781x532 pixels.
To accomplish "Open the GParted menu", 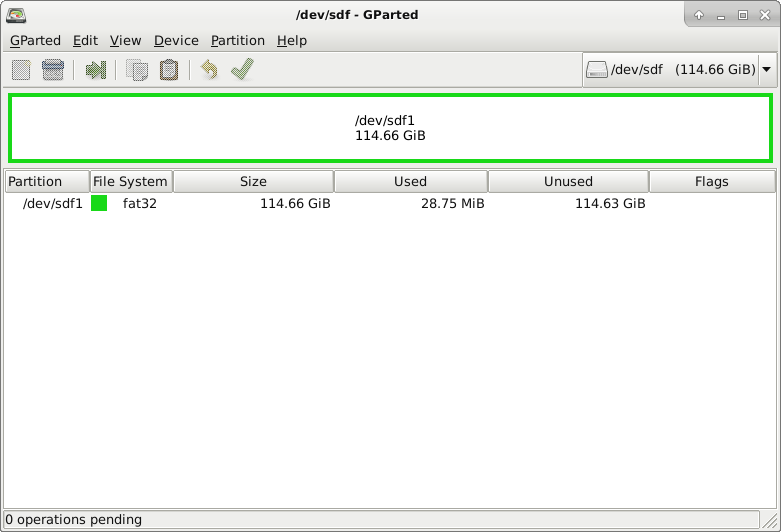I will 35,40.
